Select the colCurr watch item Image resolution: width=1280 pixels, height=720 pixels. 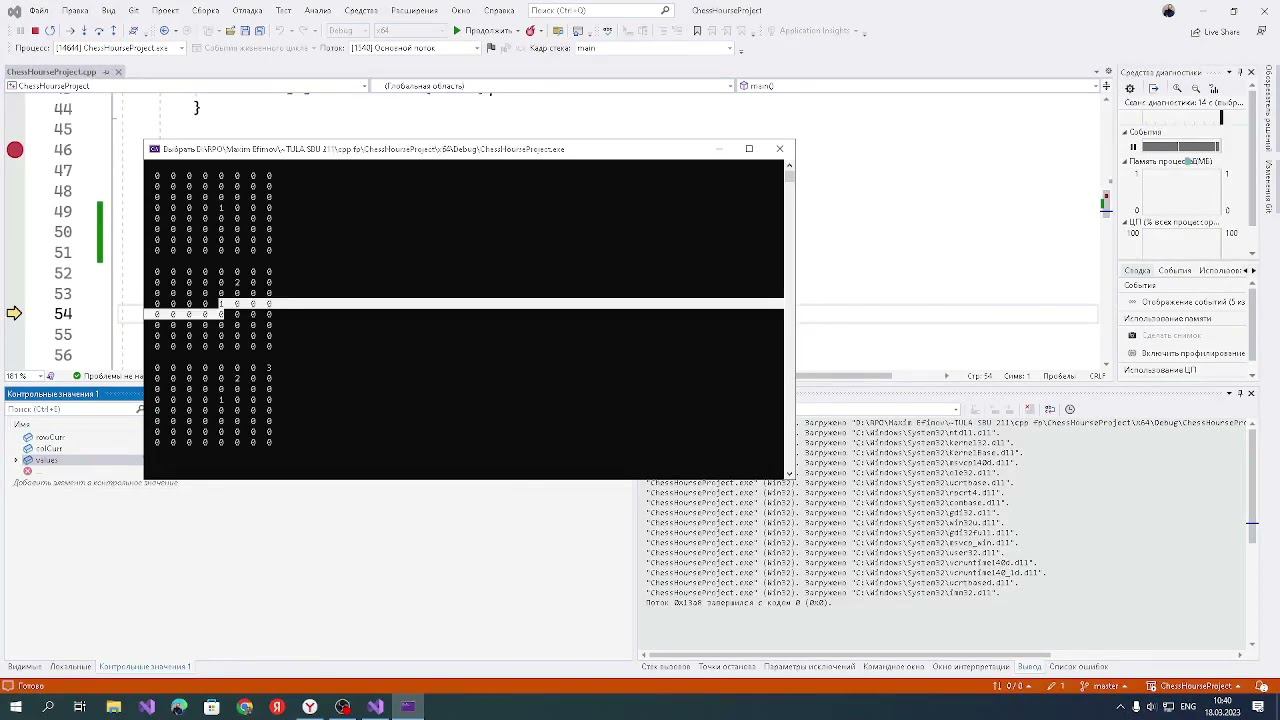click(x=49, y=449)
